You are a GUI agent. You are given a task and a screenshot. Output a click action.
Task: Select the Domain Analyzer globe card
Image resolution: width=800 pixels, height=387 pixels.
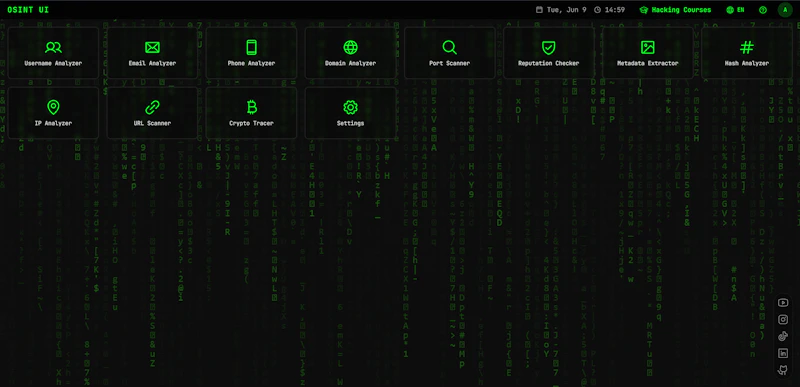pyautogui.click(x=351, y=53)
